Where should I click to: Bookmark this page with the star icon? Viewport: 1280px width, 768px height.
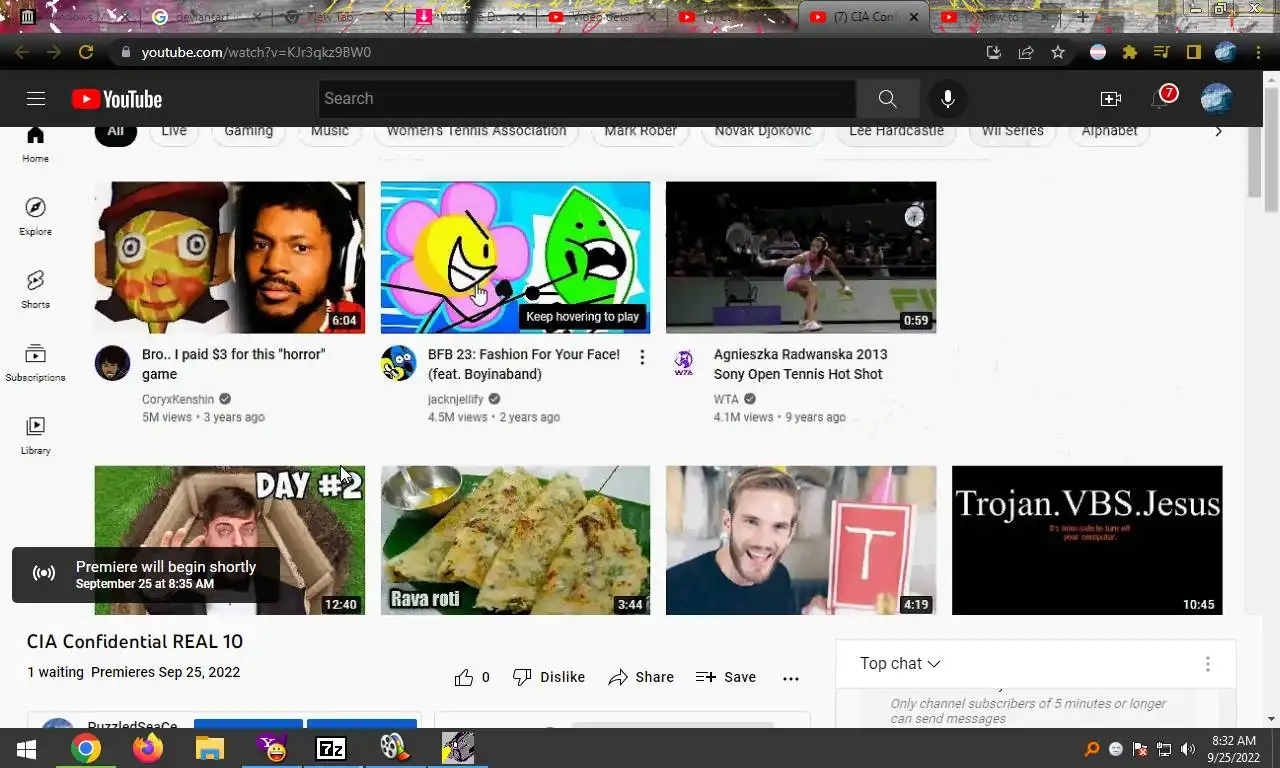click(1057, 52)
